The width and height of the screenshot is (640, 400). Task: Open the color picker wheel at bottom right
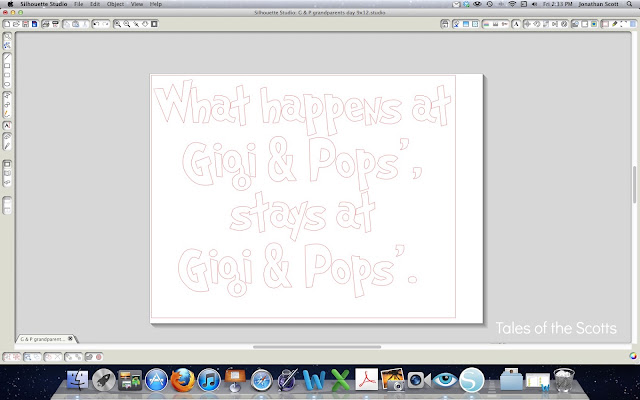[633, 356]
